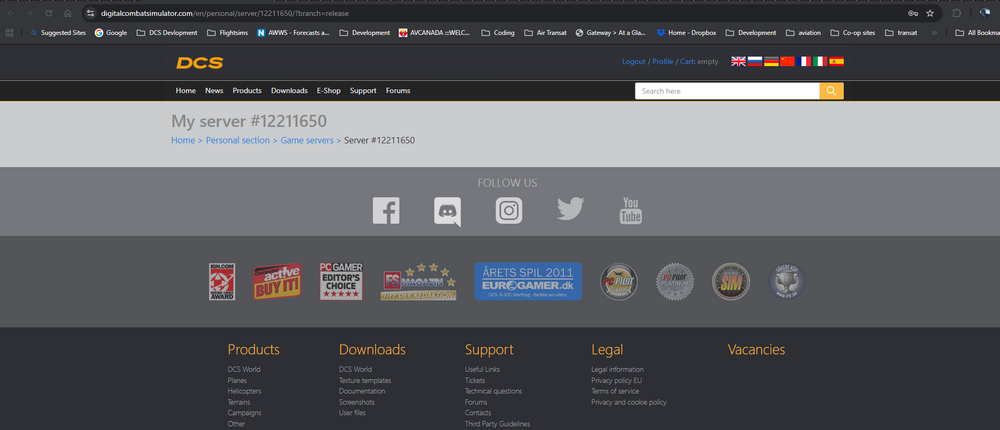
Task: Bookmark this page with the star icon
Action: click(x=930, y=13)
